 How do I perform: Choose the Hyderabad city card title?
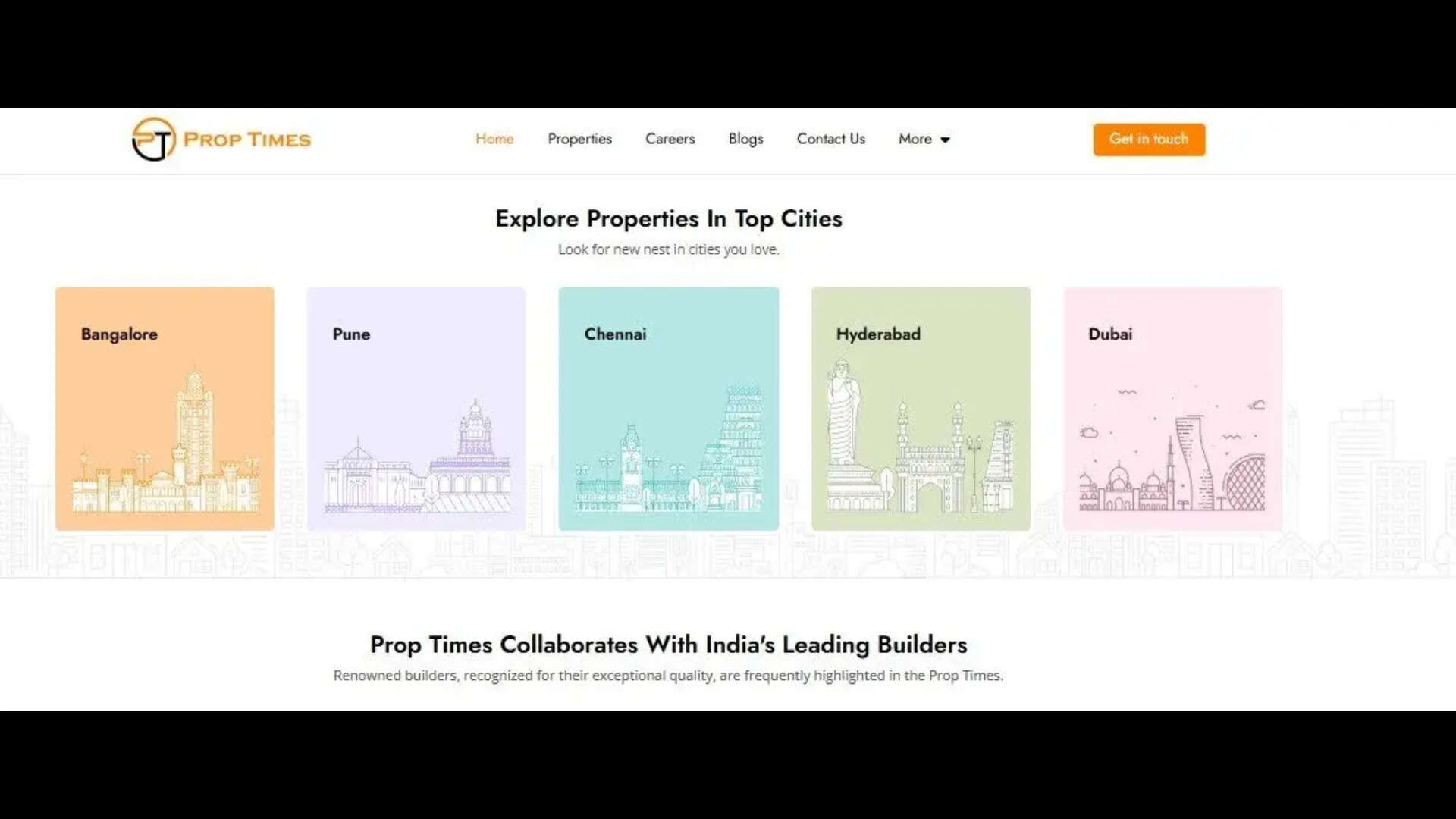pos(878,334)
